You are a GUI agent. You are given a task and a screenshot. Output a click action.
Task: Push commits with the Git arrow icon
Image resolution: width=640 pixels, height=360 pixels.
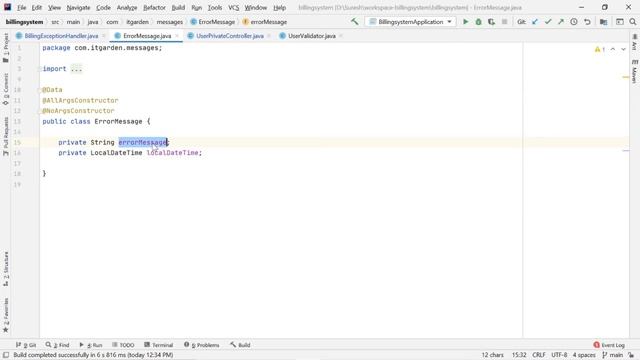(x=561, y=22)
